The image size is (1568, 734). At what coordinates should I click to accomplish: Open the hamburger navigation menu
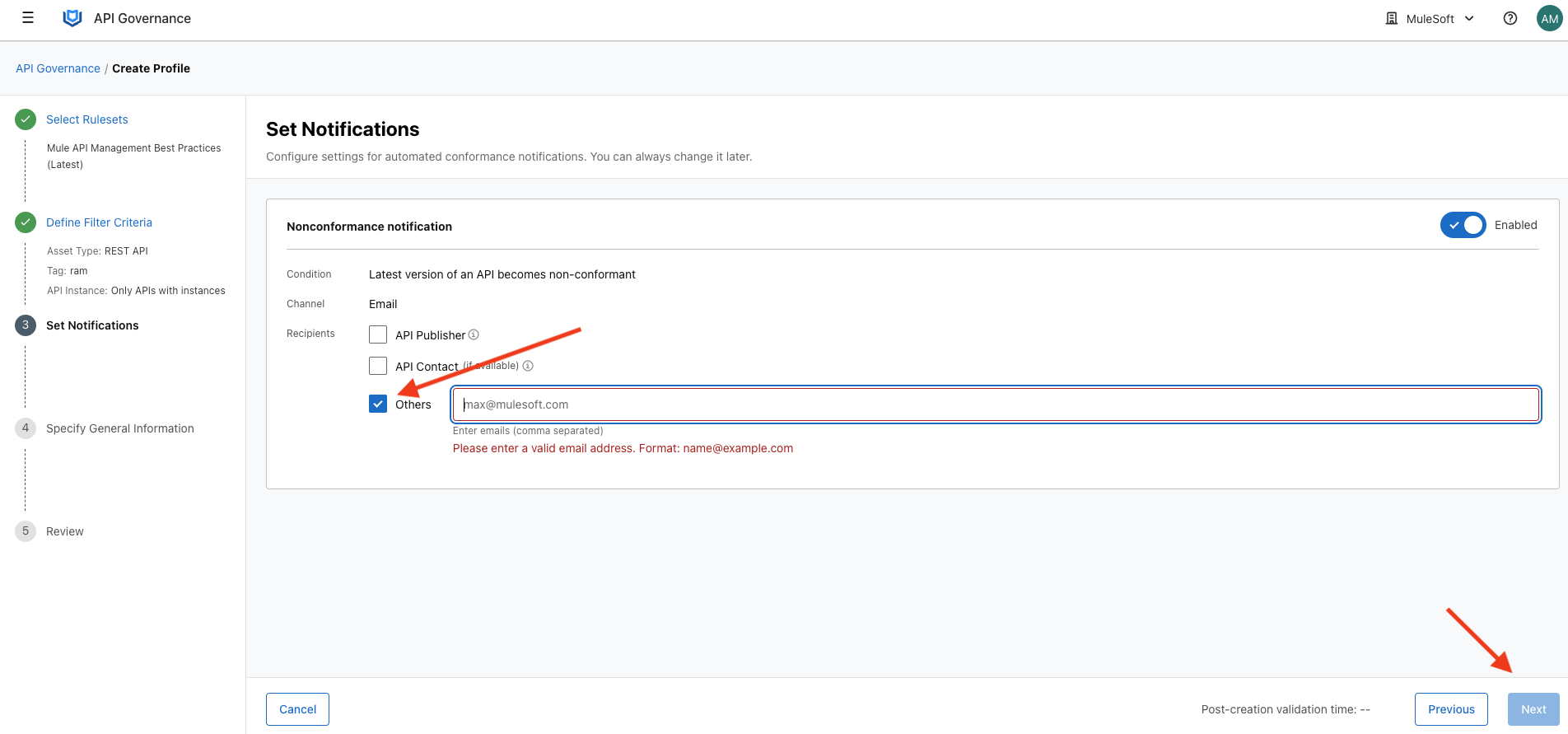[x=28, y=18]
